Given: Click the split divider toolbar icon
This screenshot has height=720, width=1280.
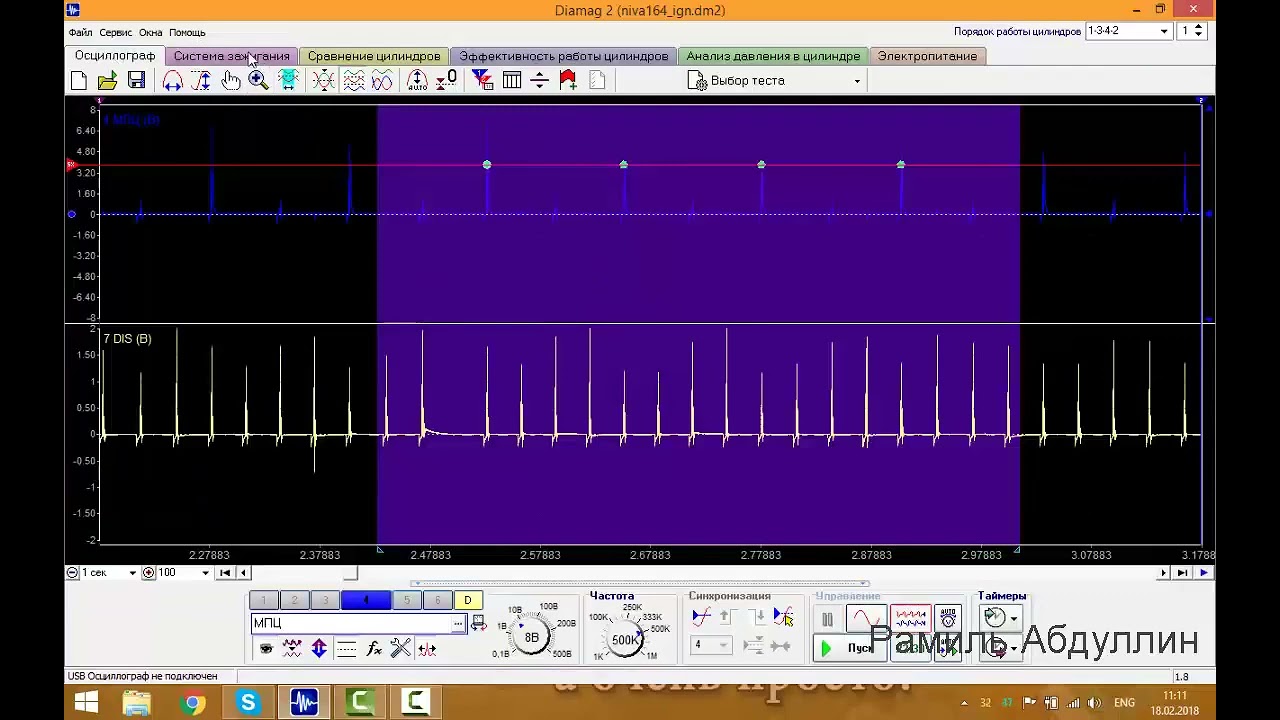Looking at the screenshot, I should (x=539, y=81).
